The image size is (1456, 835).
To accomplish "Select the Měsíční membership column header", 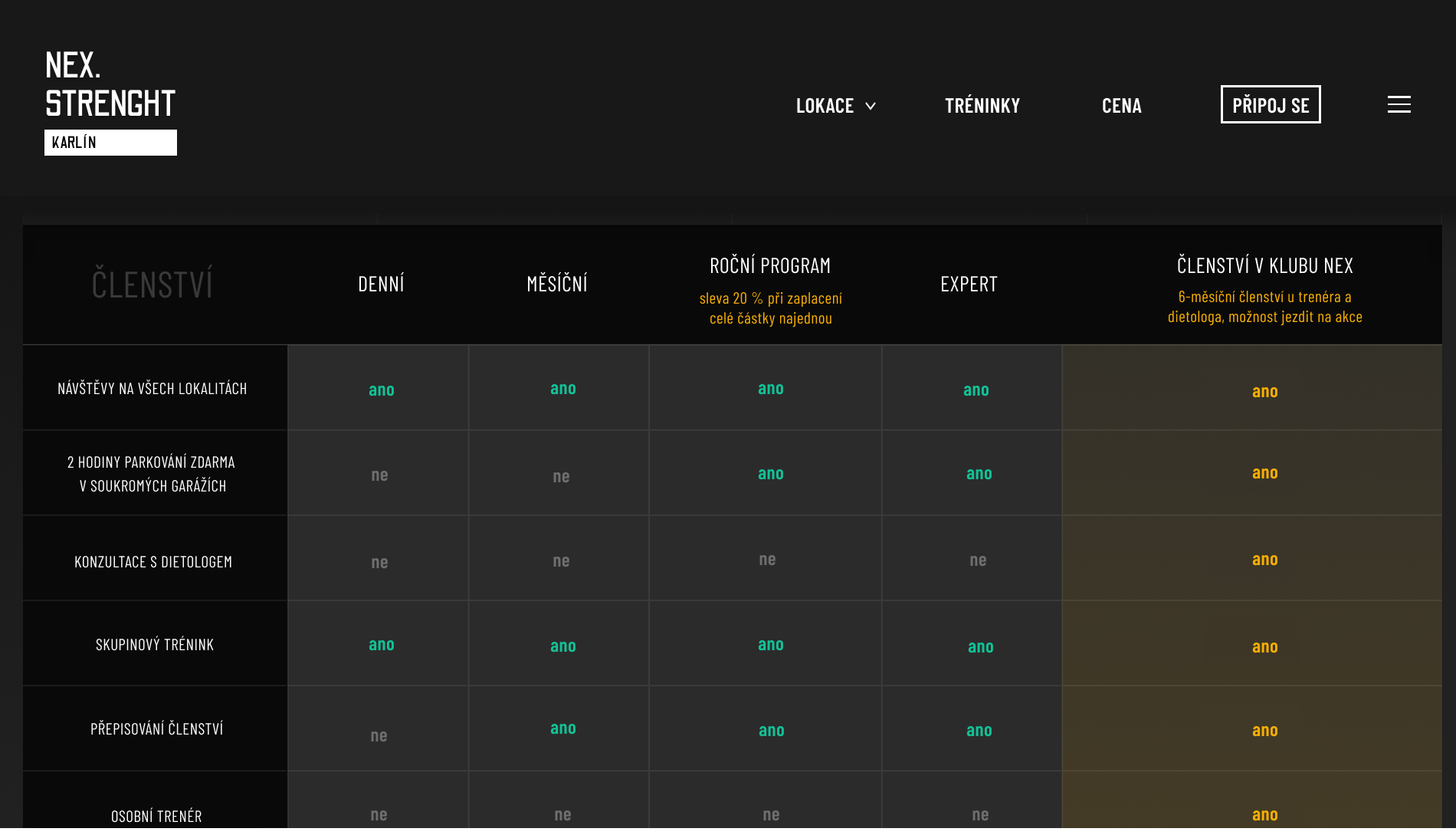I will coord(557,284).
